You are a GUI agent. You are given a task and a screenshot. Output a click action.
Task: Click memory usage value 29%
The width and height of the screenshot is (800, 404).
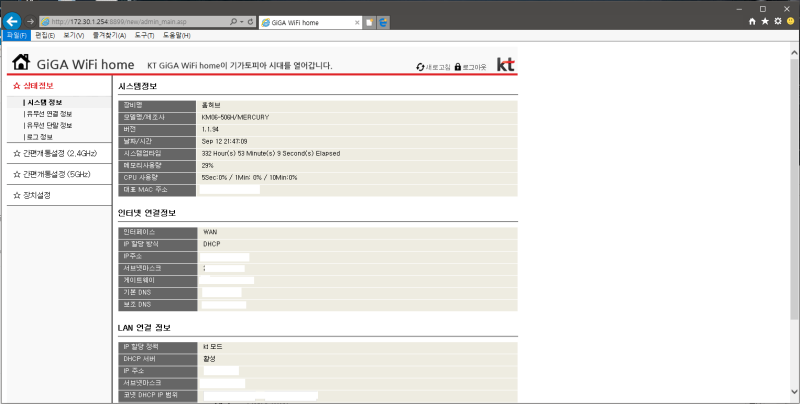[207, 166]
